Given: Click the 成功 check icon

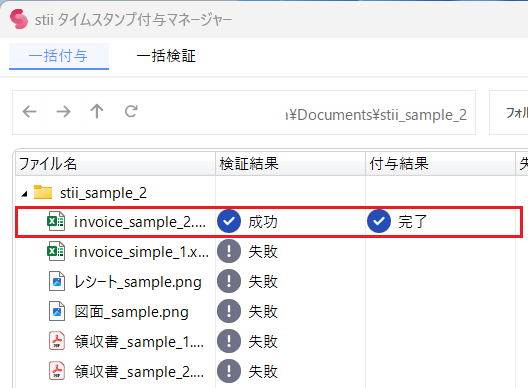Looking at the screenshot, I should click(x=229, y=221).
